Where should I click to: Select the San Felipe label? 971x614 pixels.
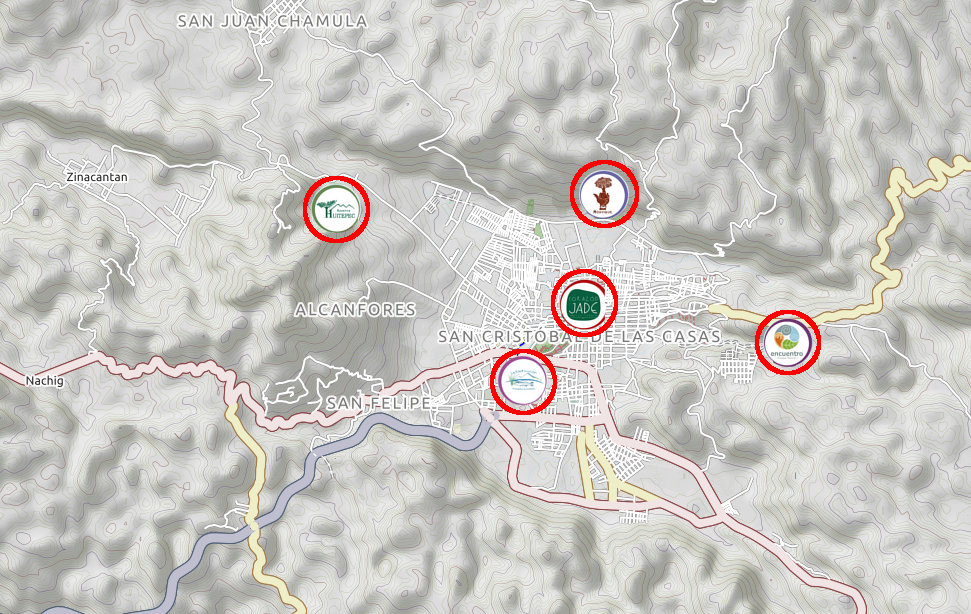click(x=378, y=402)
